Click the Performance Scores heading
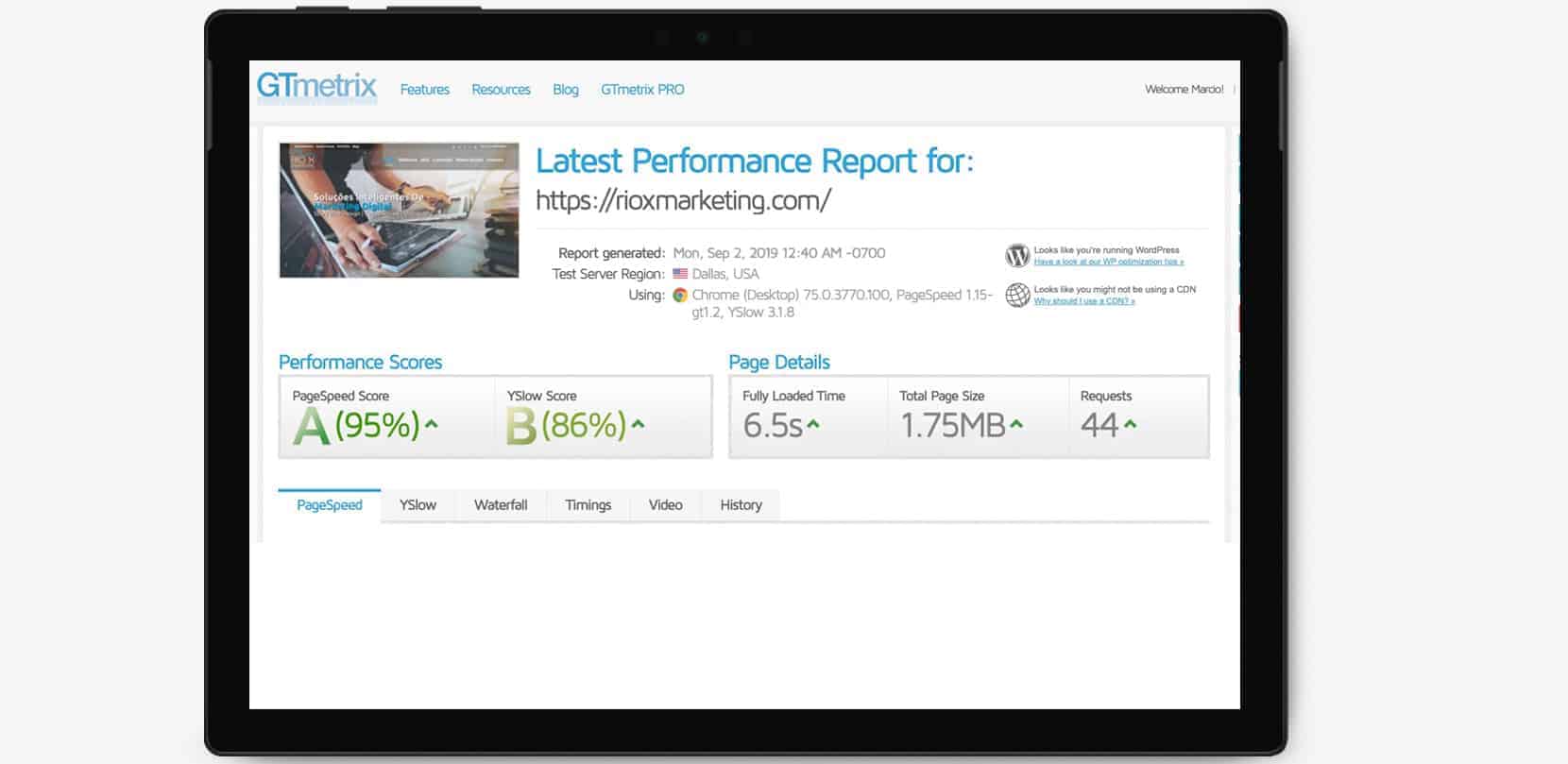The height and width of the screenshot is (764, 1568). (360, 363)
